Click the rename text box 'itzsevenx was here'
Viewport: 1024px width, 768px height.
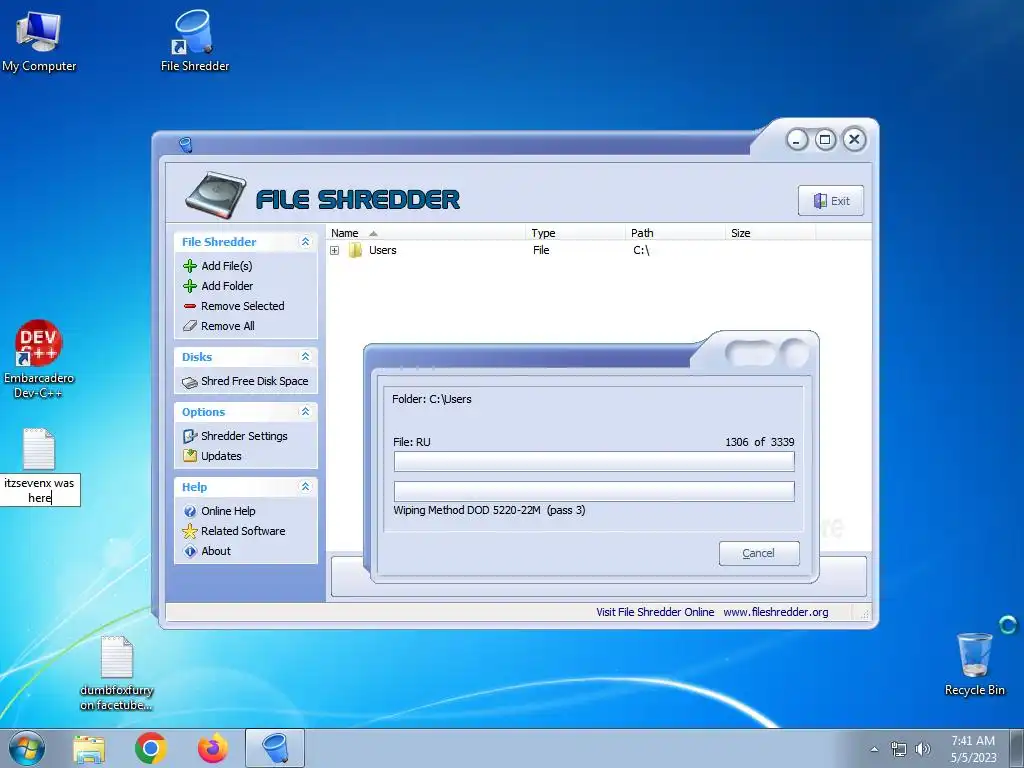click(39, 490)
